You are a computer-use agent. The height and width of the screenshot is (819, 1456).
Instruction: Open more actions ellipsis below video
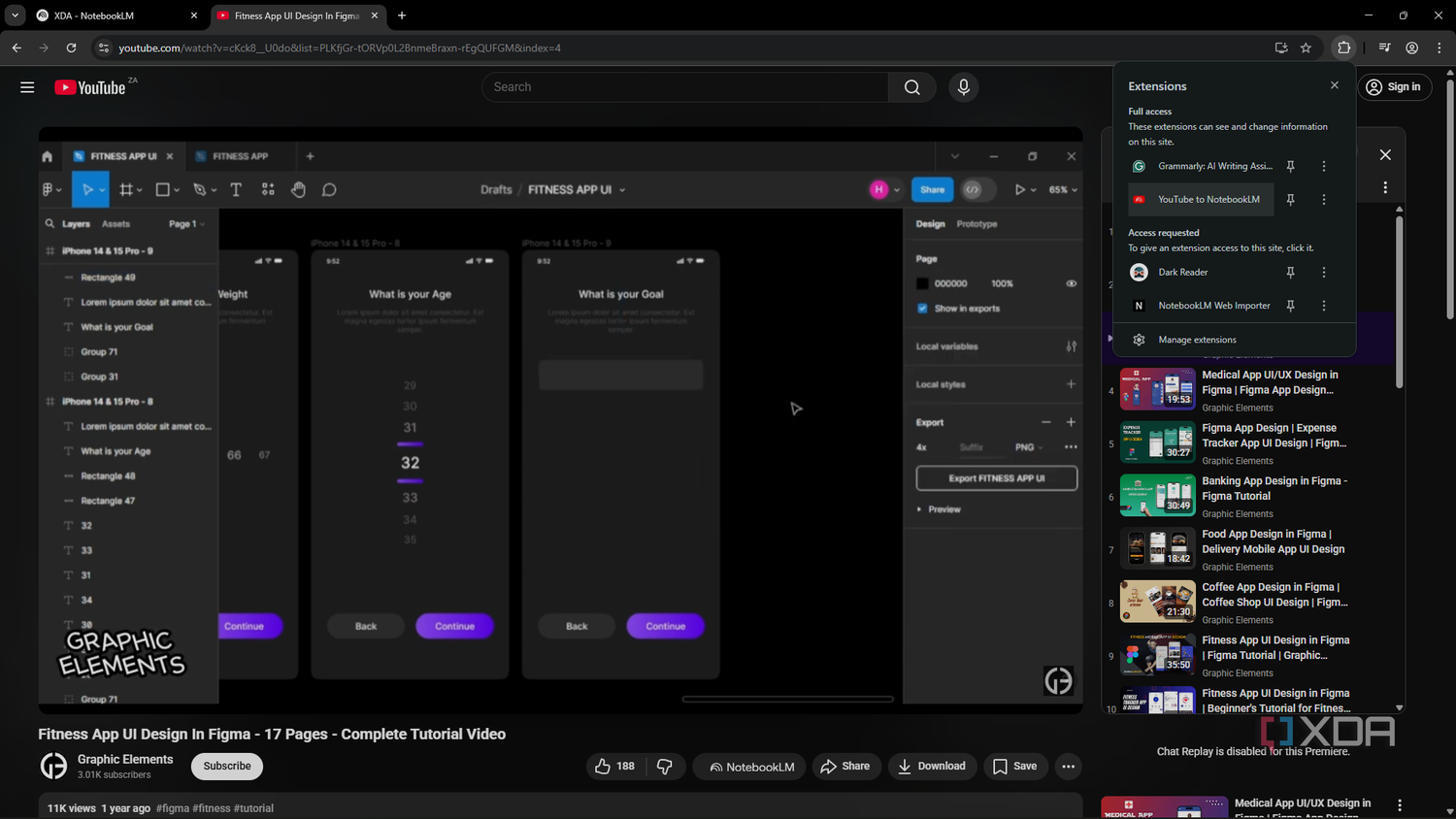pos(1068,767)
